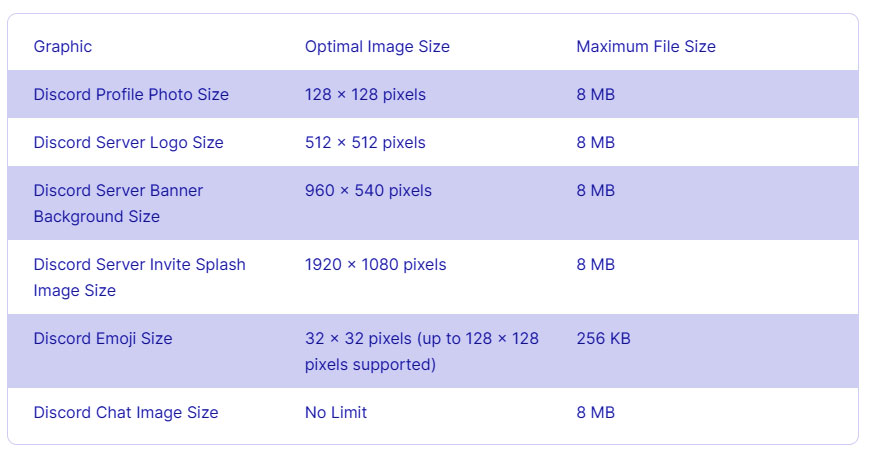Screen dimensions: 870x458
Task: Click 8 MB in Chat Image row
Action: pyautogui.click(x=595, y=412)
